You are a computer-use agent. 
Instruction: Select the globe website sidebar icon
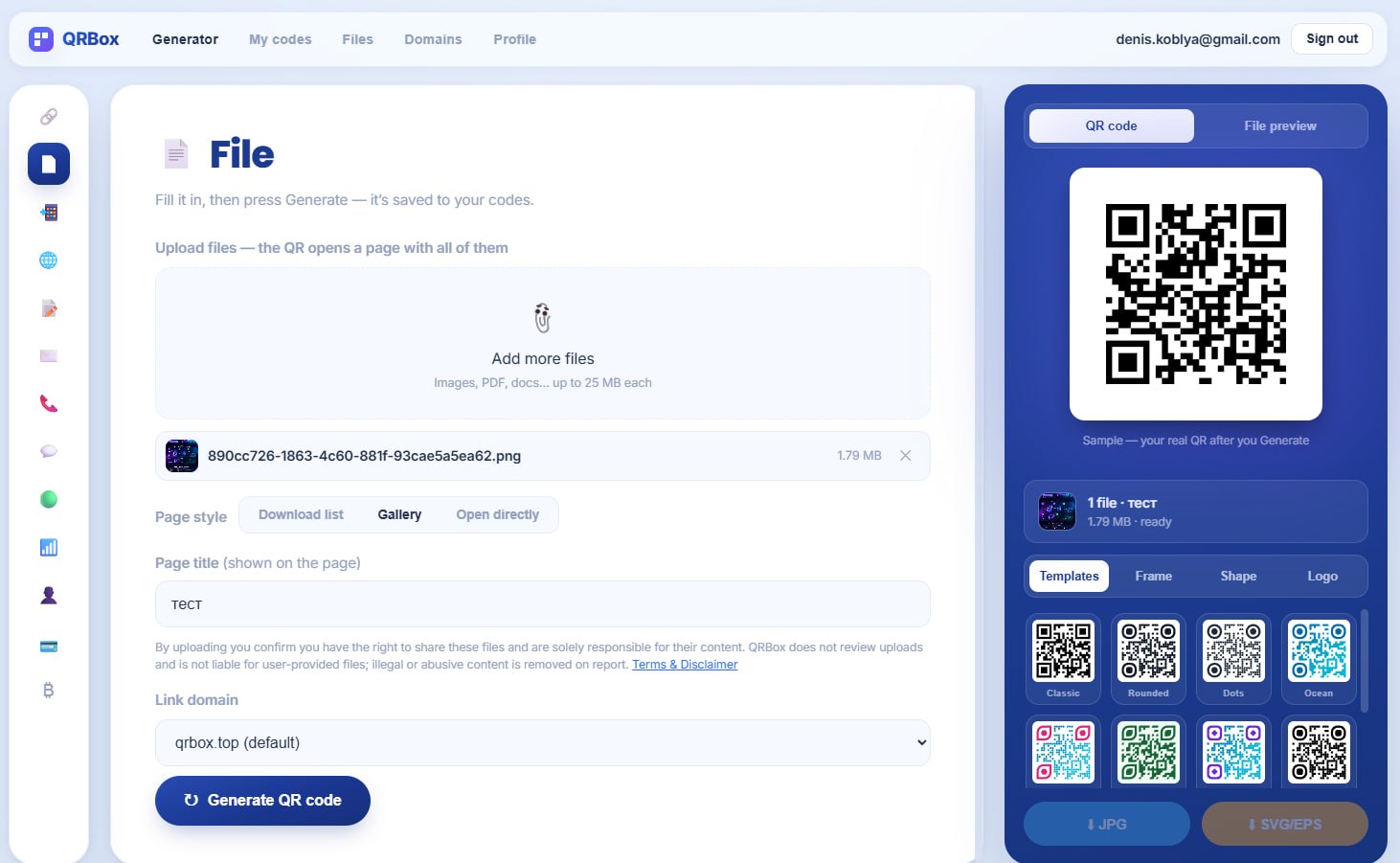point(49,261)
